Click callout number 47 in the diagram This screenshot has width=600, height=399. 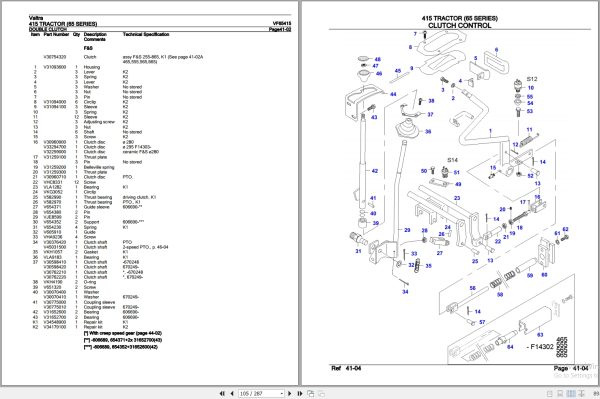point(375,66)
